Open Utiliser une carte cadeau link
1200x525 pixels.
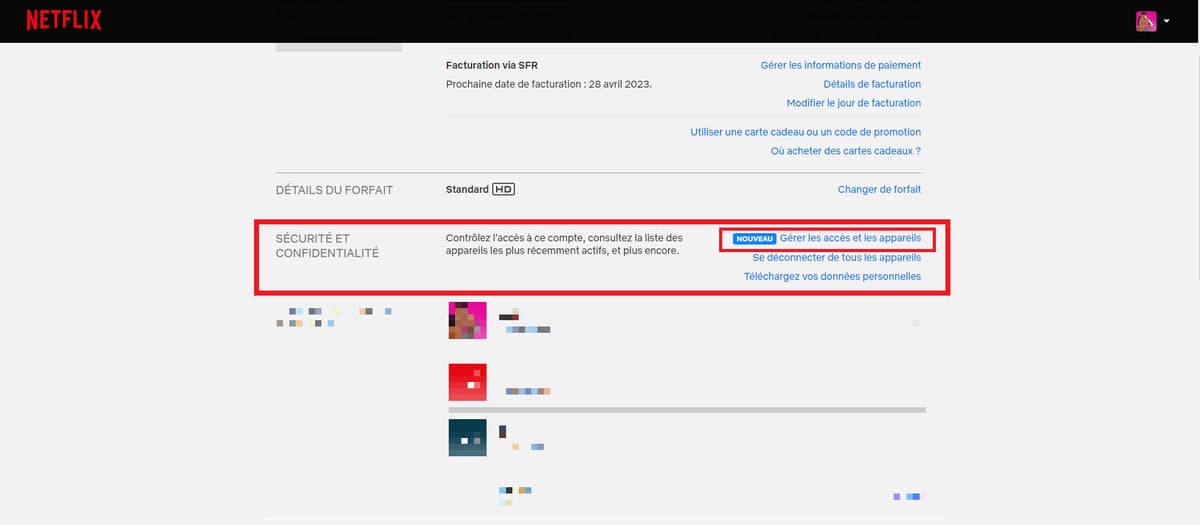pyautogui.click(x=806, y=132)
